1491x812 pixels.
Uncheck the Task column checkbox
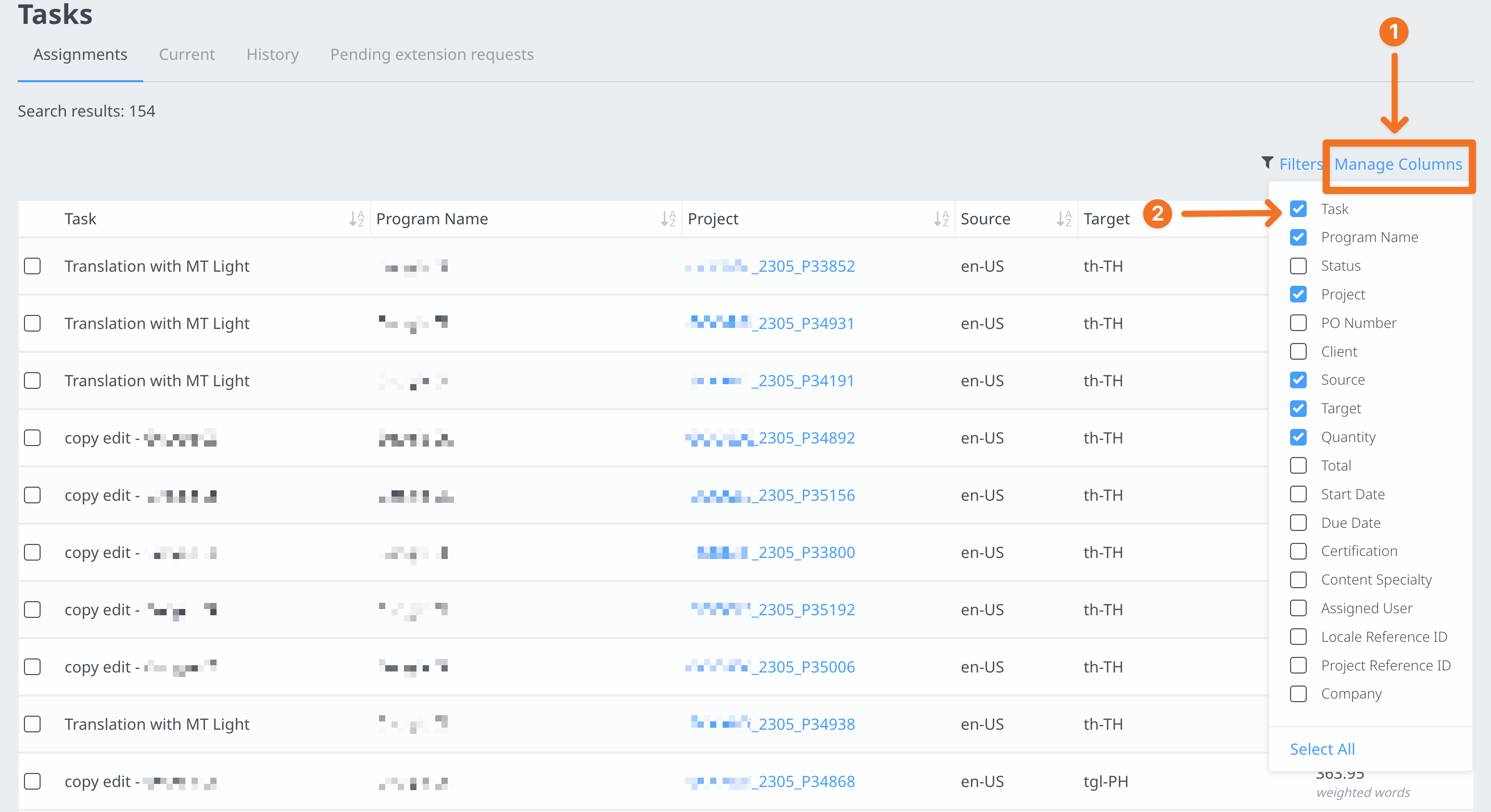click(x=1298, y=209)
